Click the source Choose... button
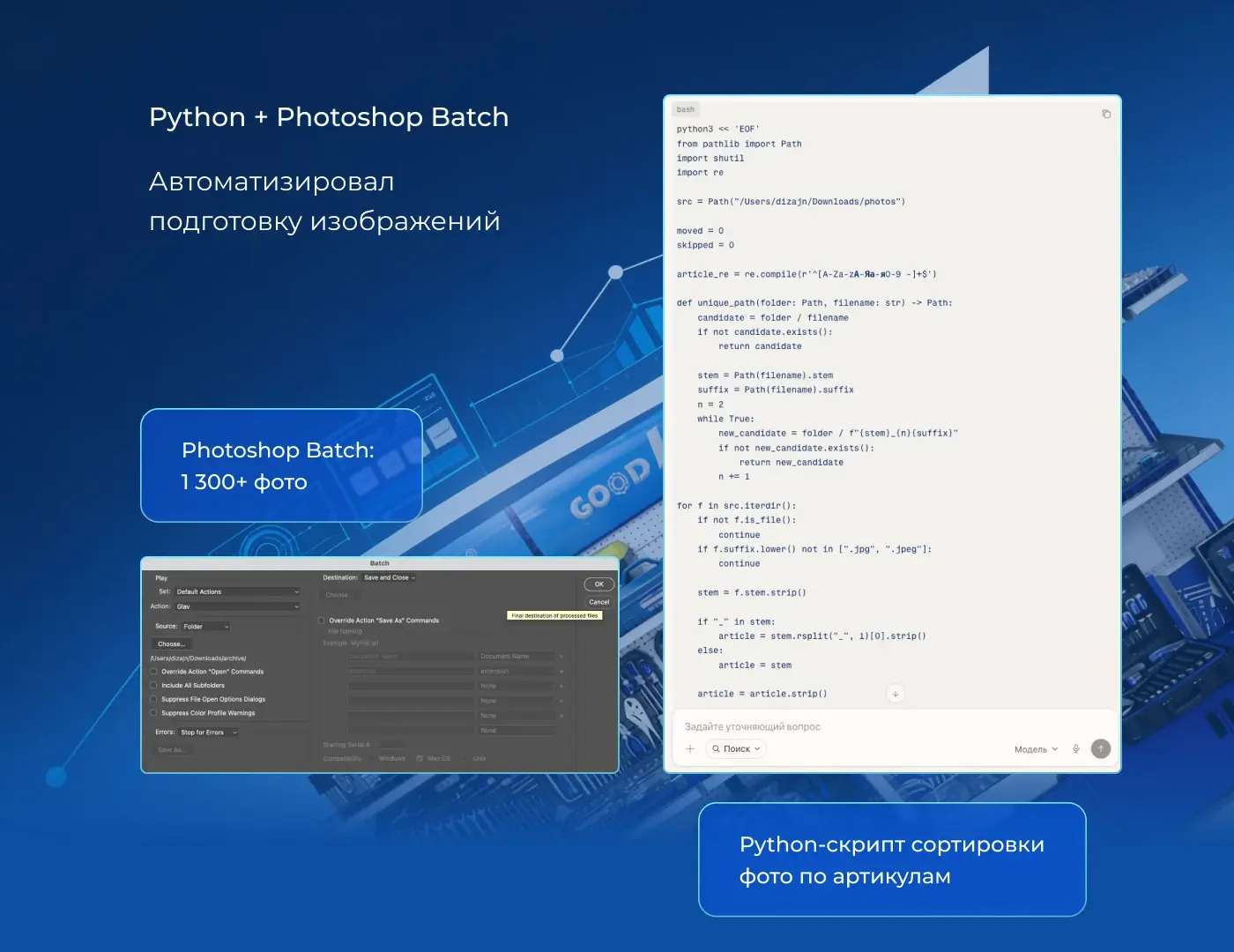1234x952 pixels. click(172, 643)
